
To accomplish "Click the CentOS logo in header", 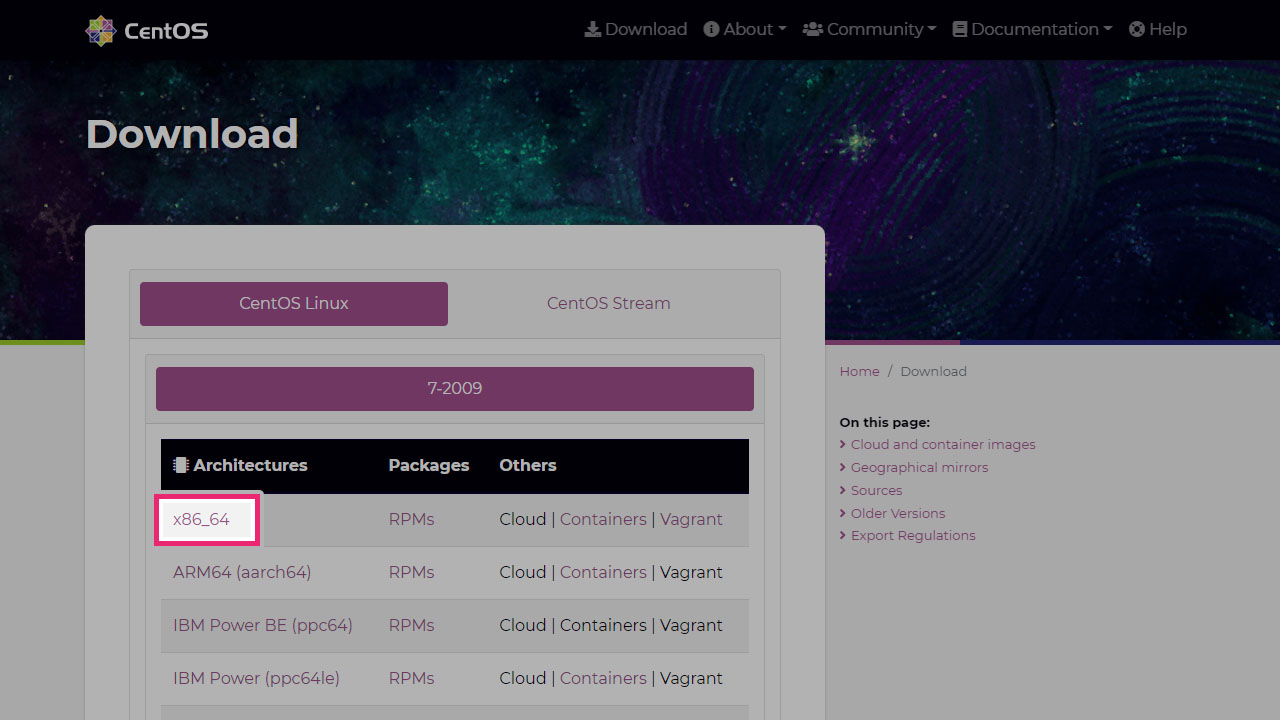I will tap(147, 30).
